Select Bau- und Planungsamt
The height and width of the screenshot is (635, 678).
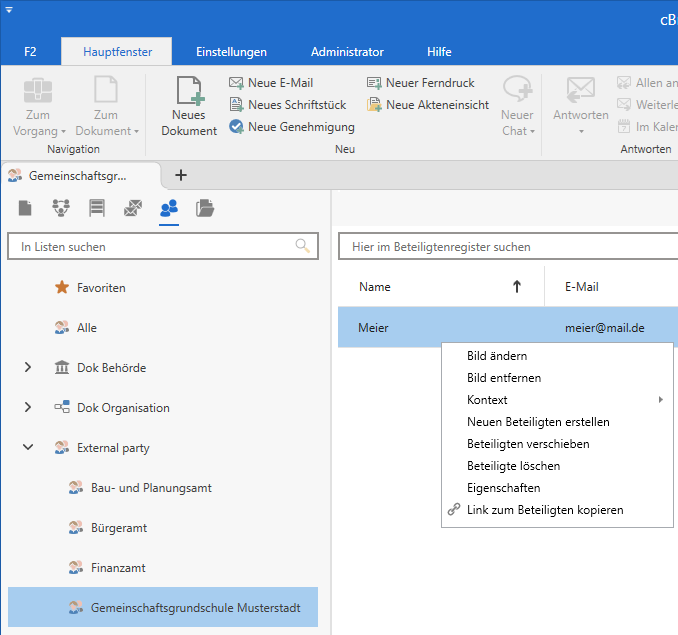point(151,488)
